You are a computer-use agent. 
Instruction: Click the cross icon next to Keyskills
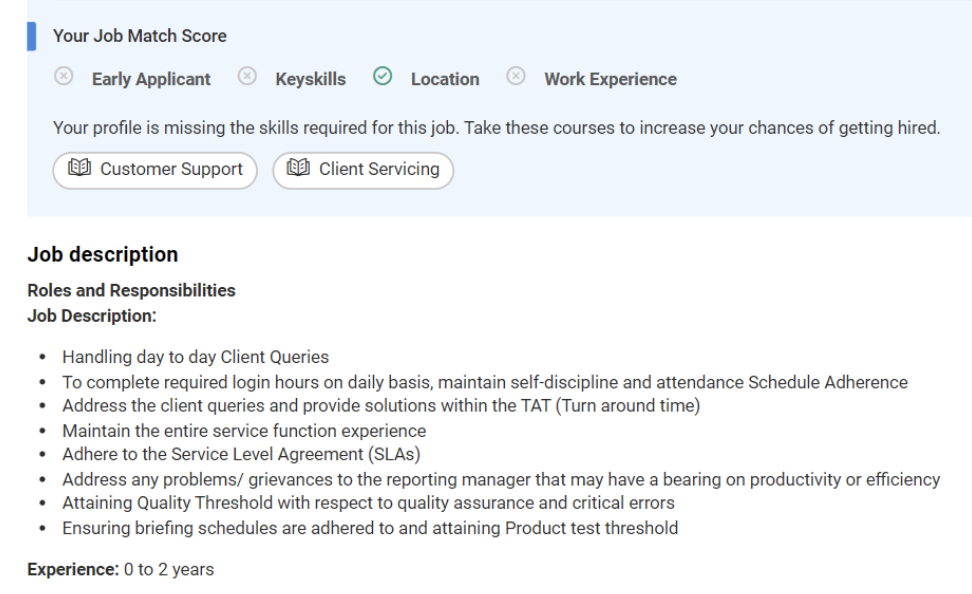247,77
